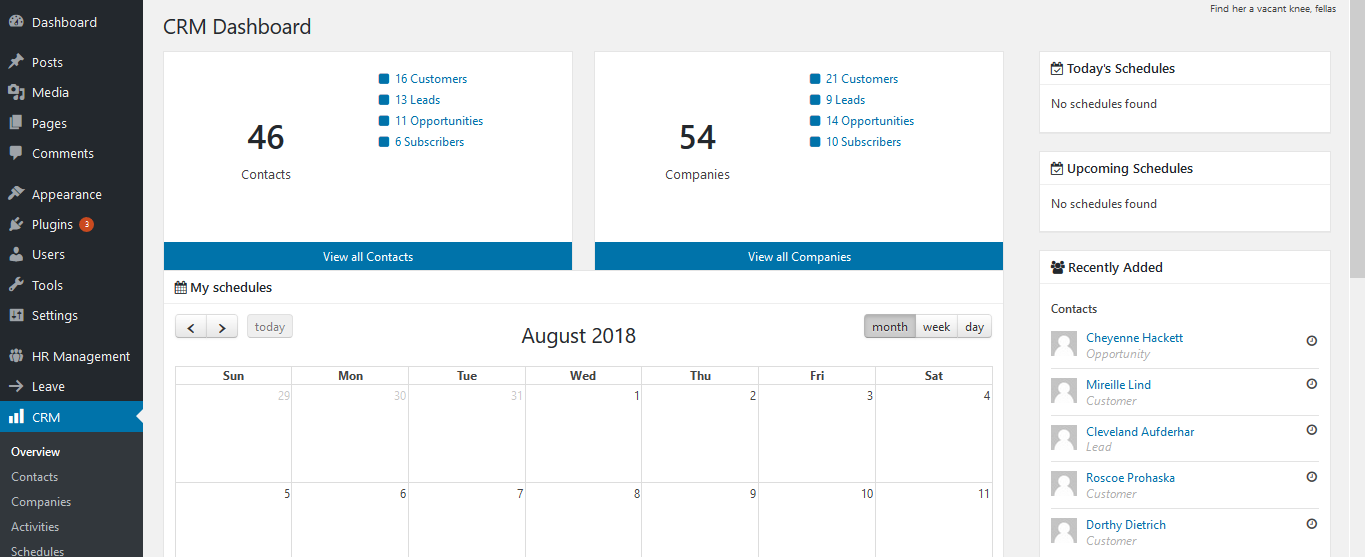Click the Users person icon

point(16,254)
